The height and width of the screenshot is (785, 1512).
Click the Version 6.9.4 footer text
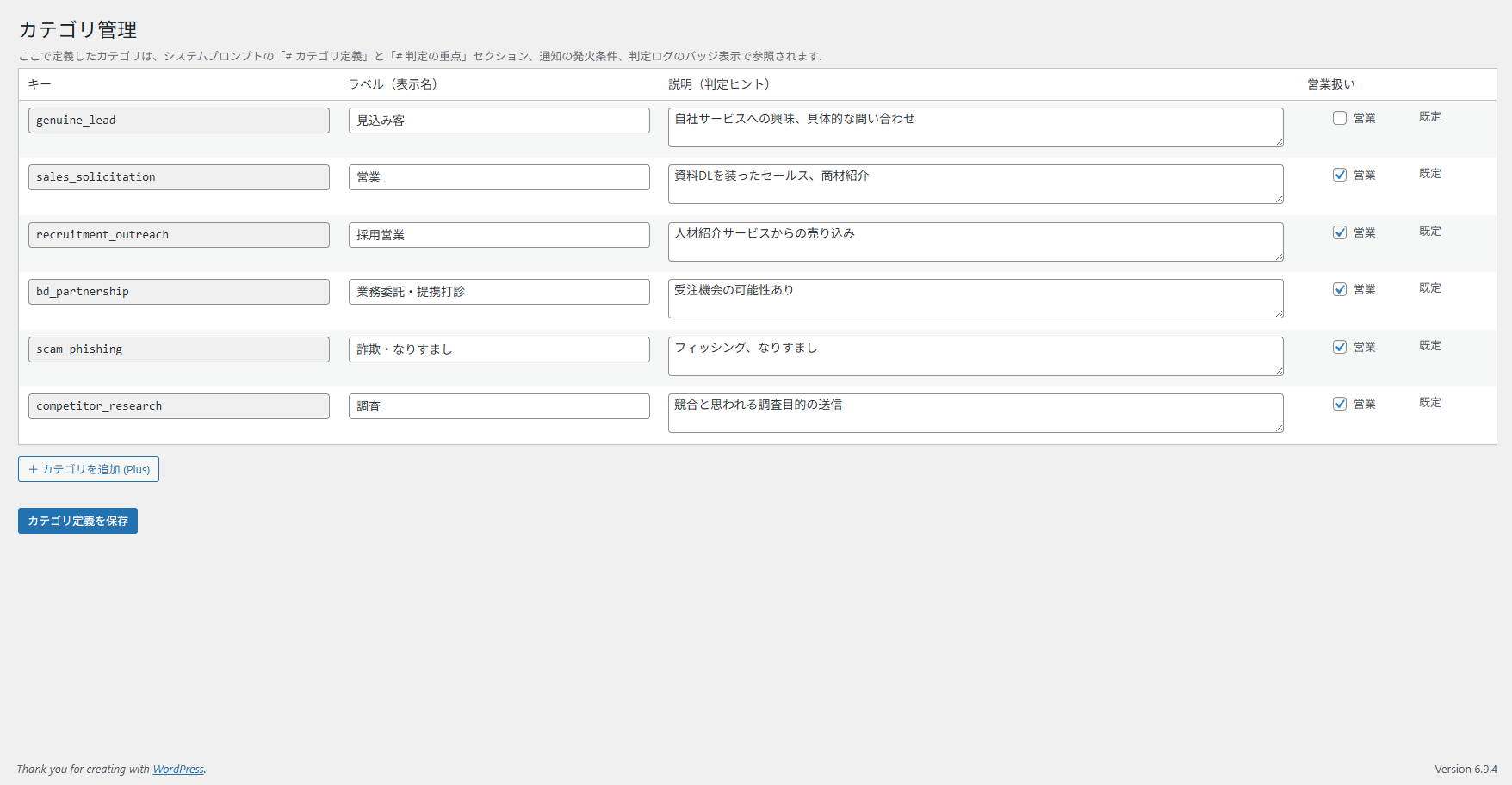tap(1466, 770)
